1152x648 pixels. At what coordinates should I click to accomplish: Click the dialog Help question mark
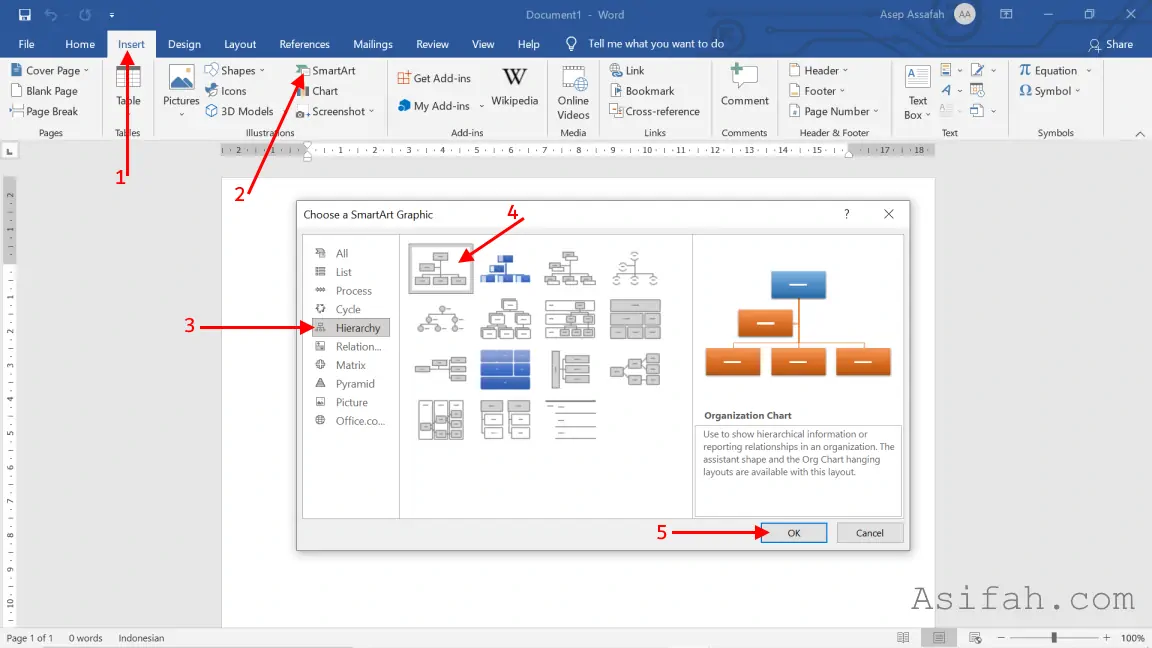pyautogui.click(x=846, y=214)
